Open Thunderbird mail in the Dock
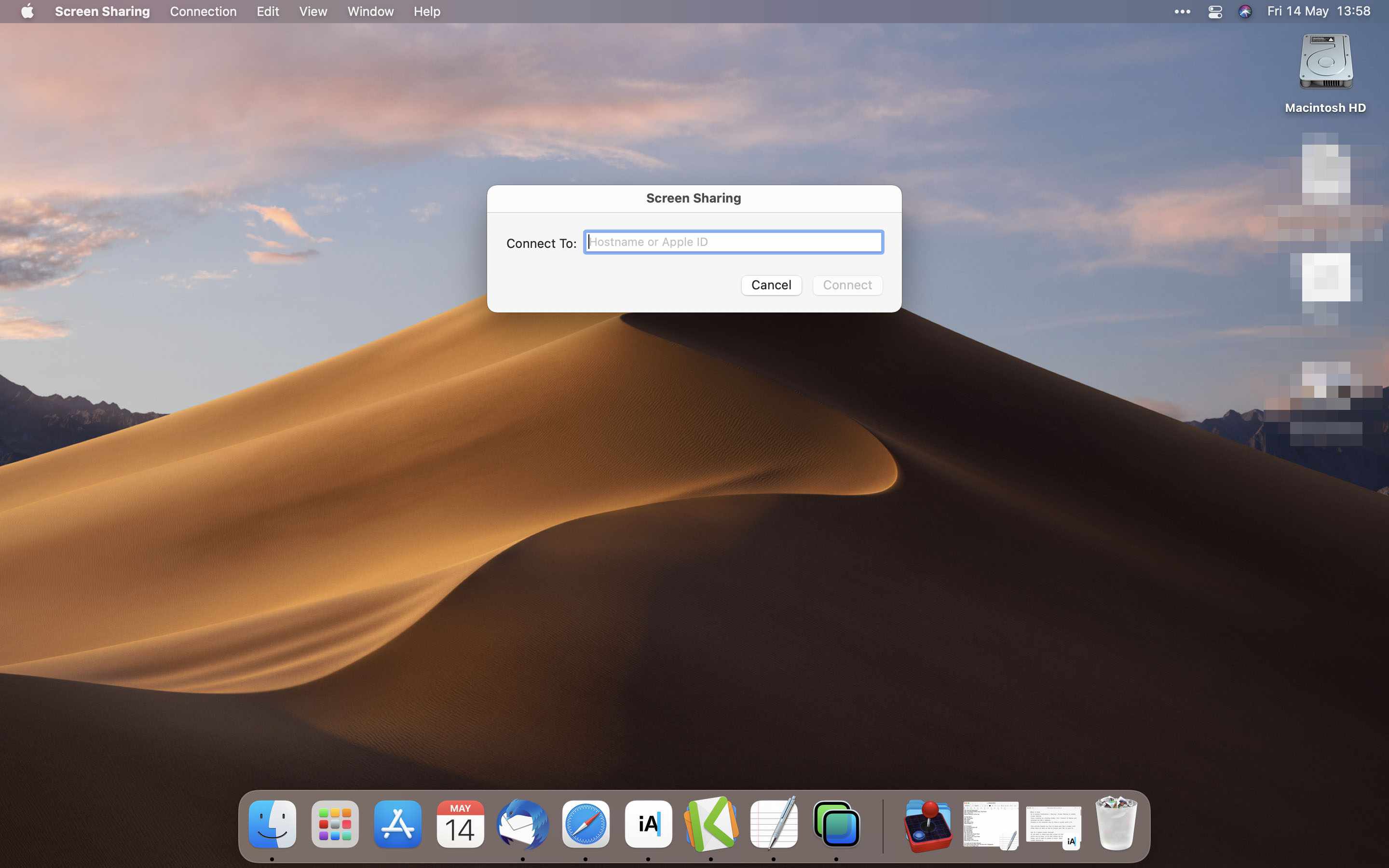The height and width of the screenshot is (868, 1389). click(x=523, y=825)
